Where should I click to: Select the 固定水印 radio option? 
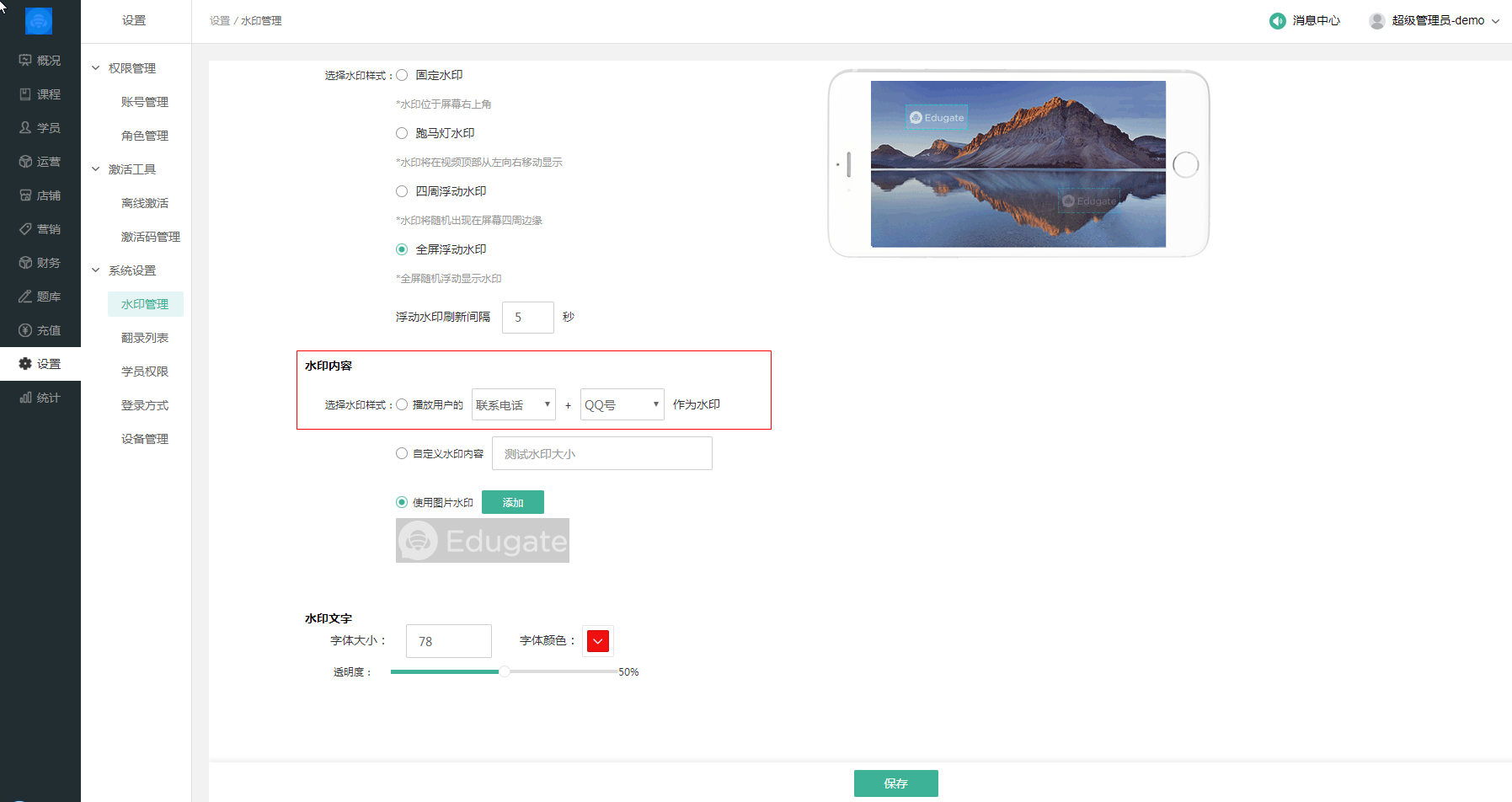point(402,75)
